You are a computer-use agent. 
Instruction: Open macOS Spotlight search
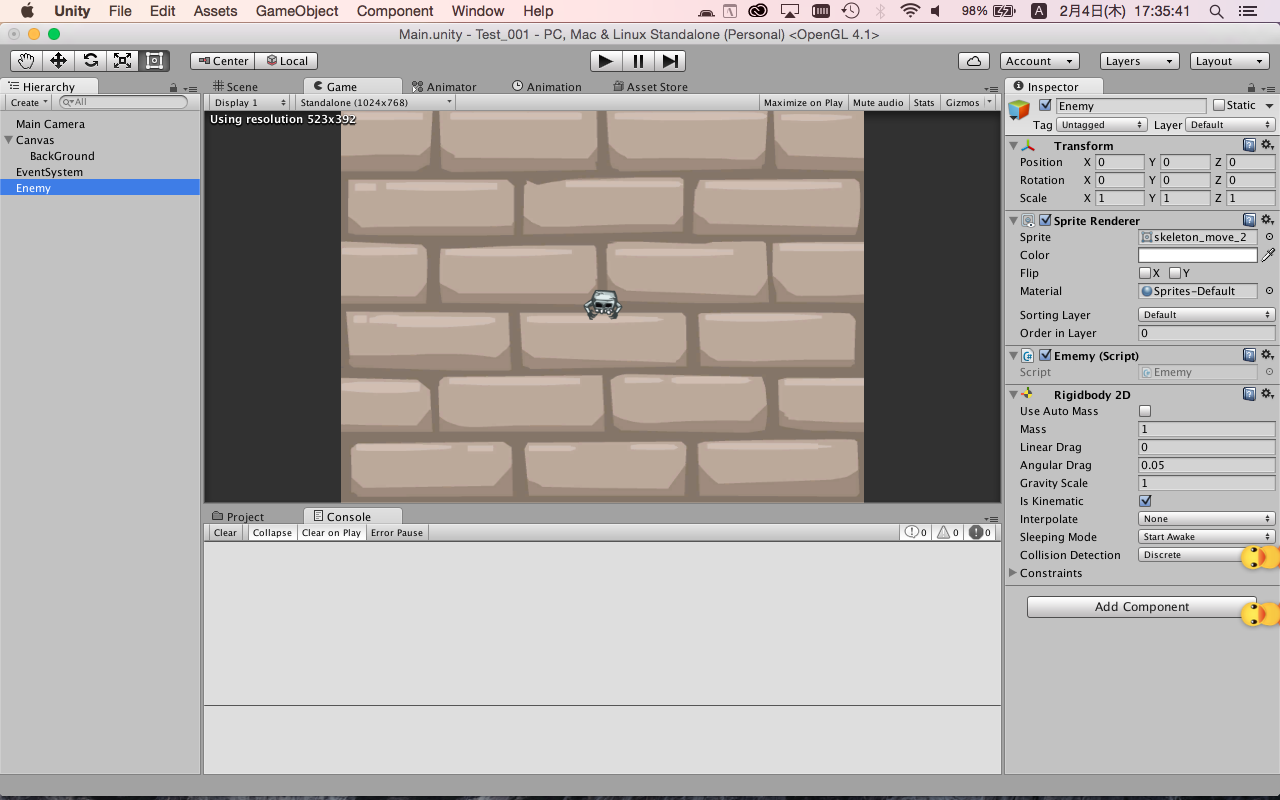click(x=1216, y=11)
